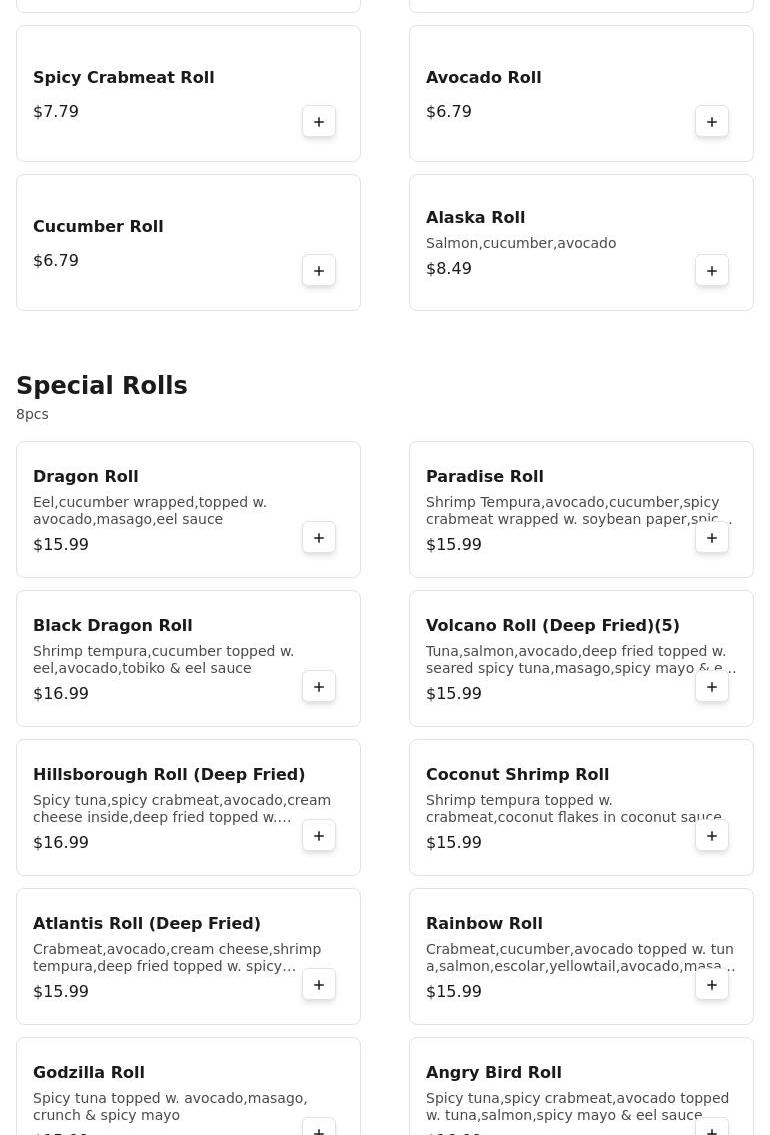Click the Alaska Roll name
Screen dimensions: 770x1135
coord(475,218)
